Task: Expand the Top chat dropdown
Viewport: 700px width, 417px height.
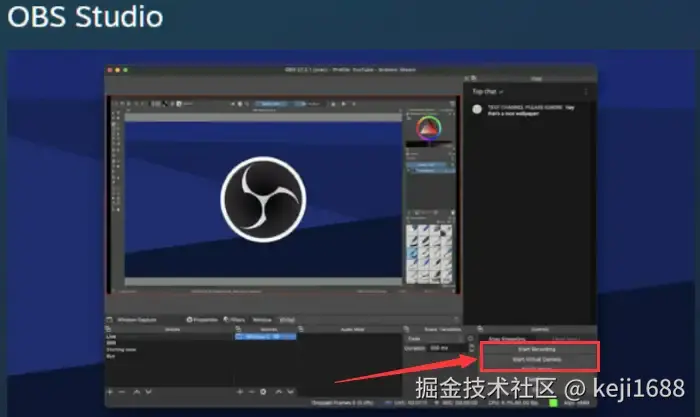Action: click(488, 92)
